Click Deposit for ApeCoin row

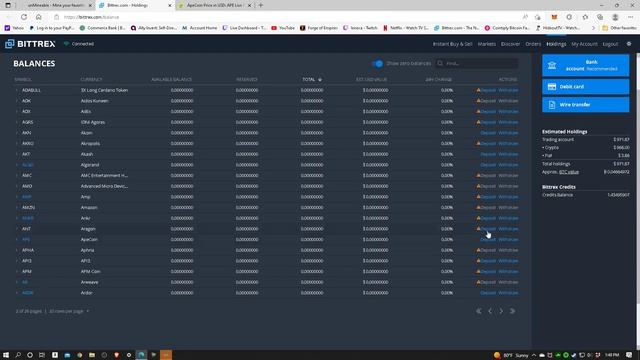click(x=488, y=240)
